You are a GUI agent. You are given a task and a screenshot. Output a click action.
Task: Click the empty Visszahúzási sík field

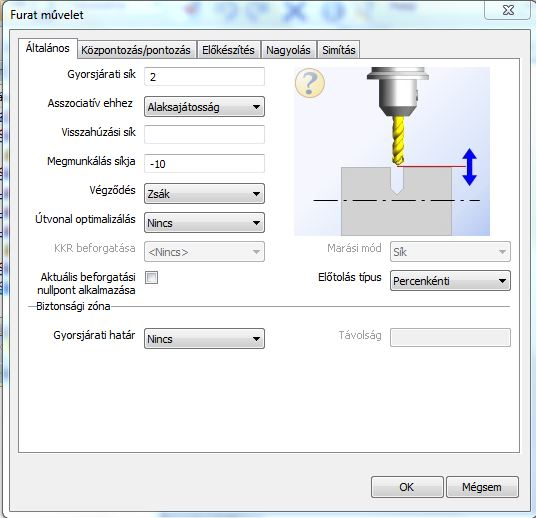(x=204, y=134)
